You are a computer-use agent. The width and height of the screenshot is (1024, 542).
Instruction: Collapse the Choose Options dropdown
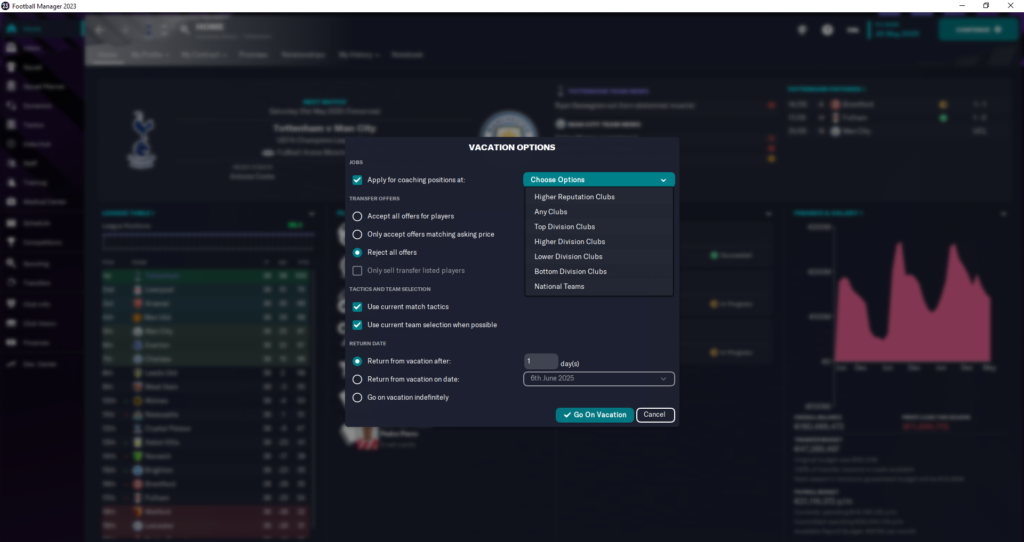tap(598, 180)
